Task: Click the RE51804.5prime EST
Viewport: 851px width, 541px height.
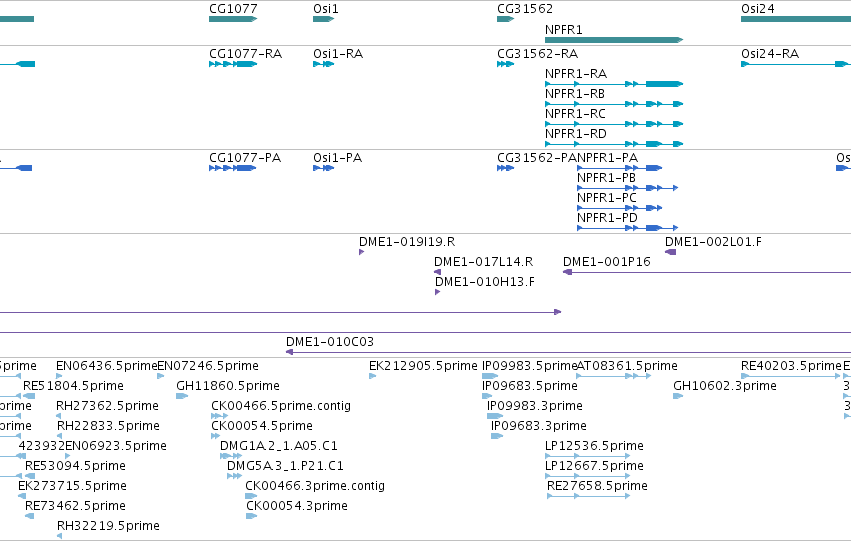Action: click(29, 396)
